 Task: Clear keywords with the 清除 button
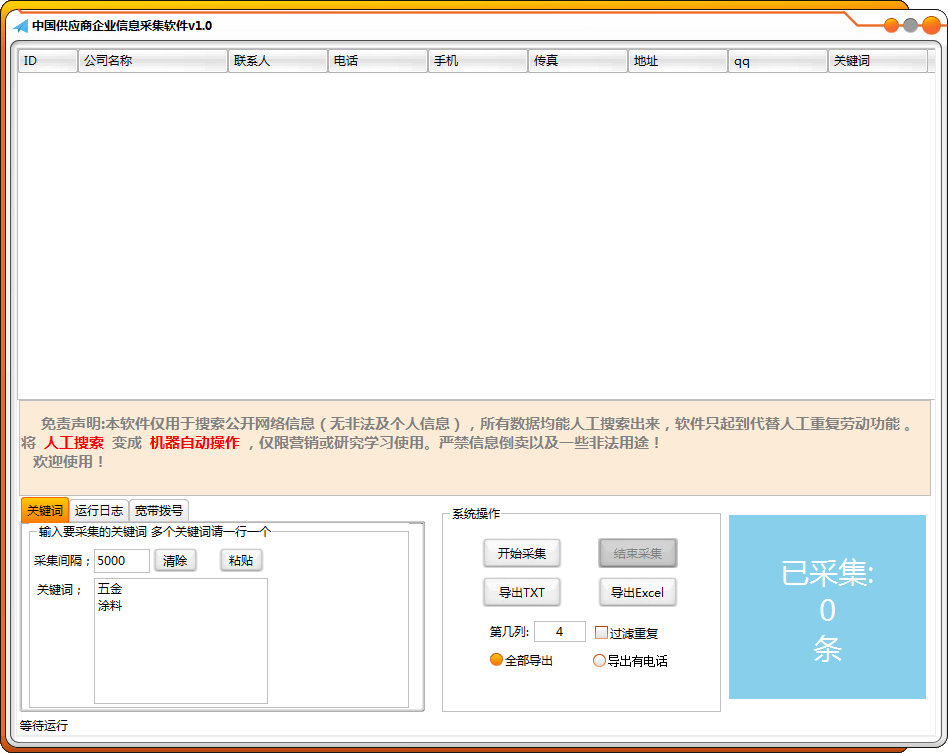coord(175,561)
